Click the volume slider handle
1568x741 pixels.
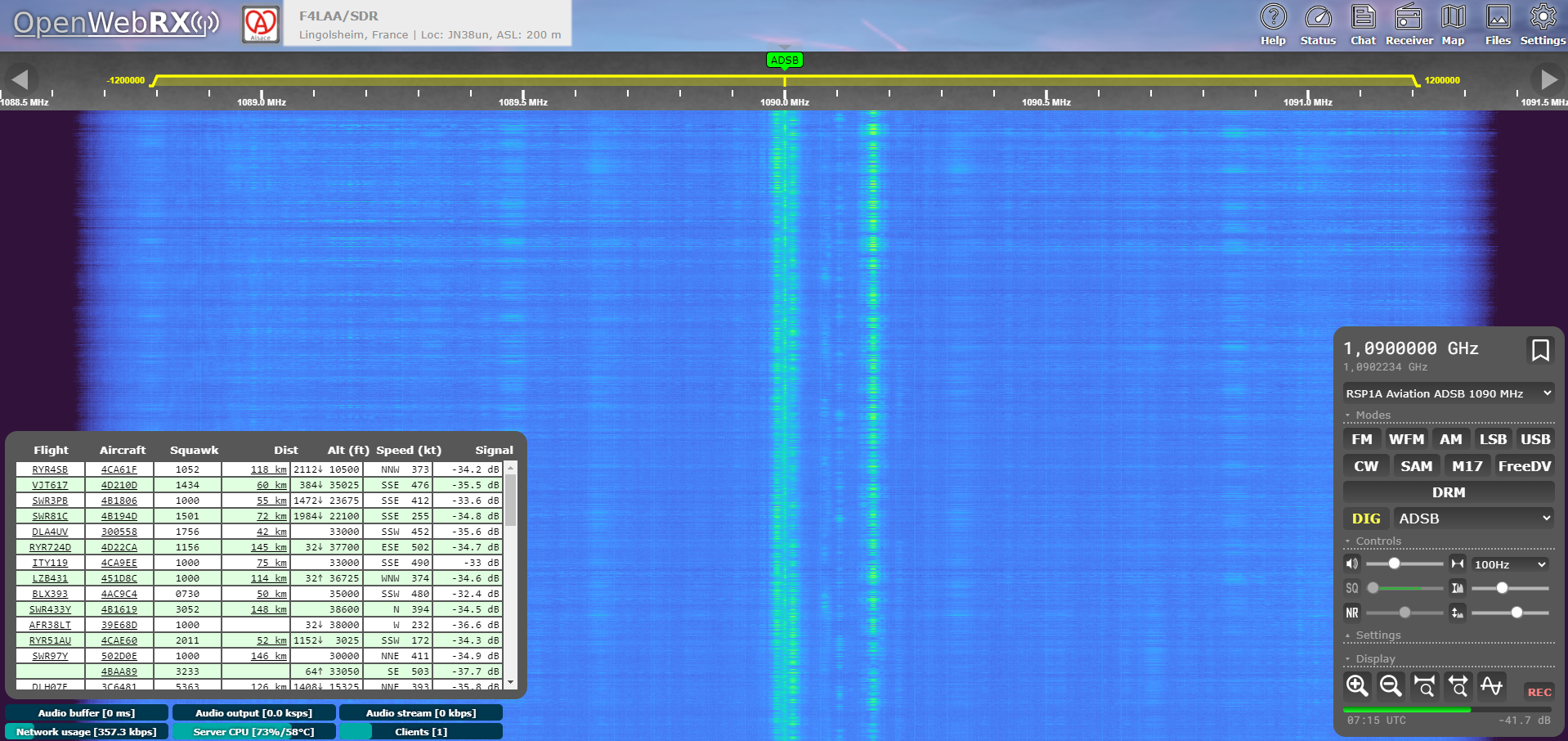1394,564
